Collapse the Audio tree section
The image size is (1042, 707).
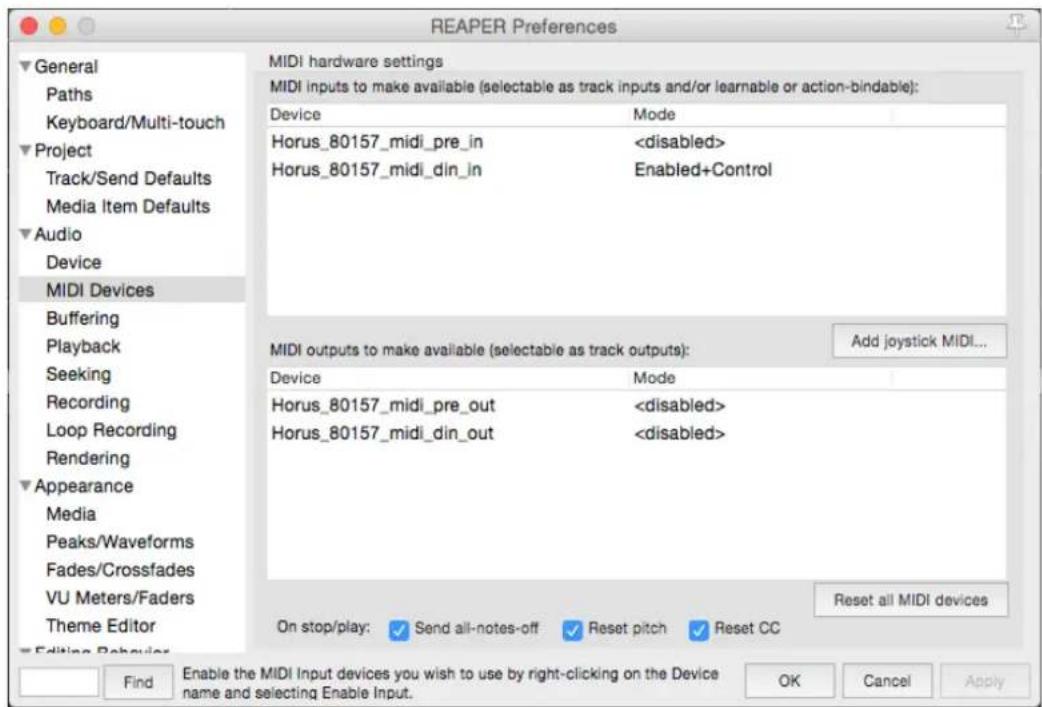coord(26,234)
